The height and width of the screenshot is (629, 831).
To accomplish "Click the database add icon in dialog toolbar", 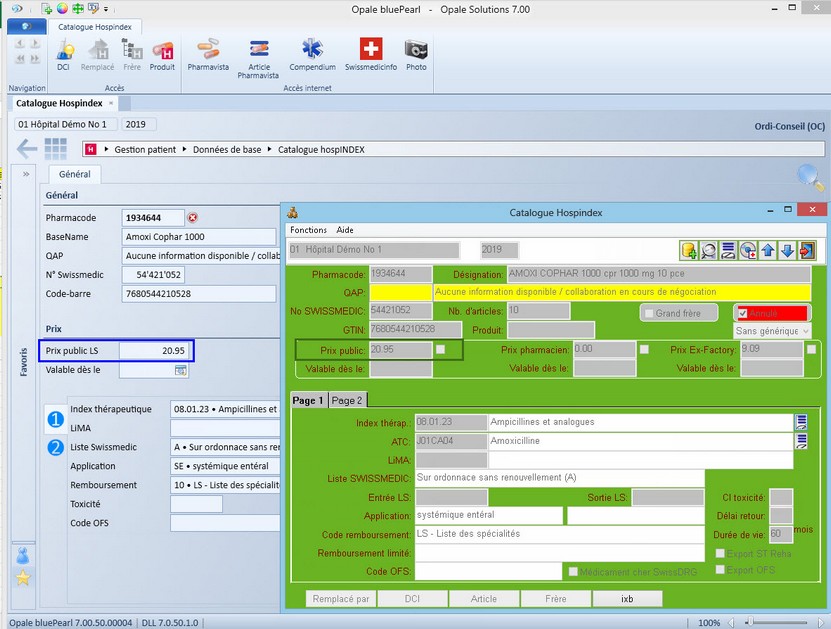I will click(689, 250).
